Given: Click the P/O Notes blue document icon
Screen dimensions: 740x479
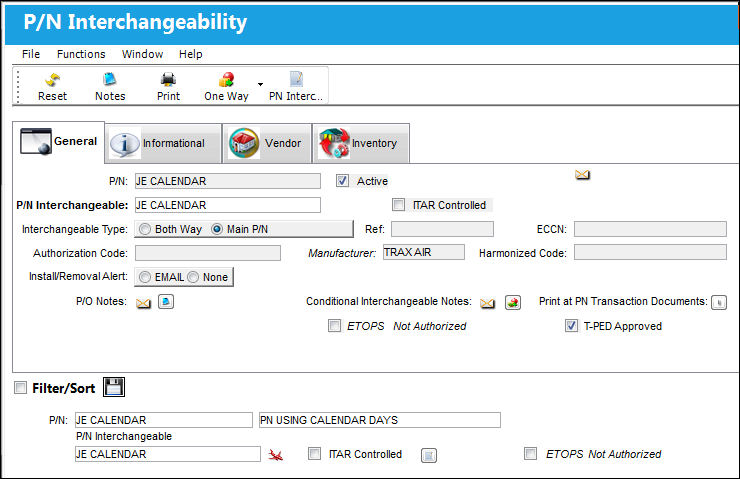Looking at the screenshot, I should 166,302.
